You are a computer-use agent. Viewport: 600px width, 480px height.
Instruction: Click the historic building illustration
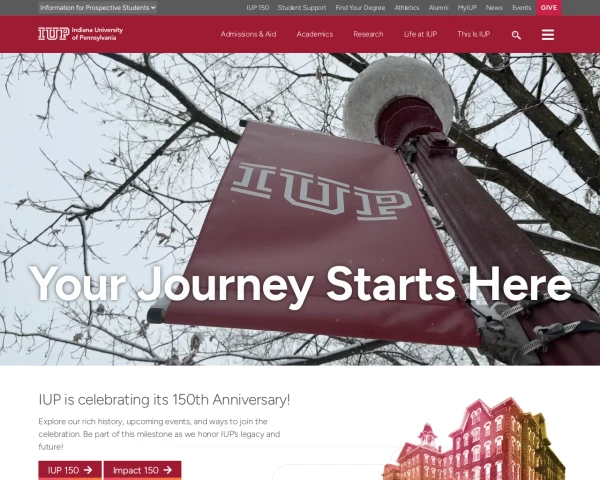[474, 439]
